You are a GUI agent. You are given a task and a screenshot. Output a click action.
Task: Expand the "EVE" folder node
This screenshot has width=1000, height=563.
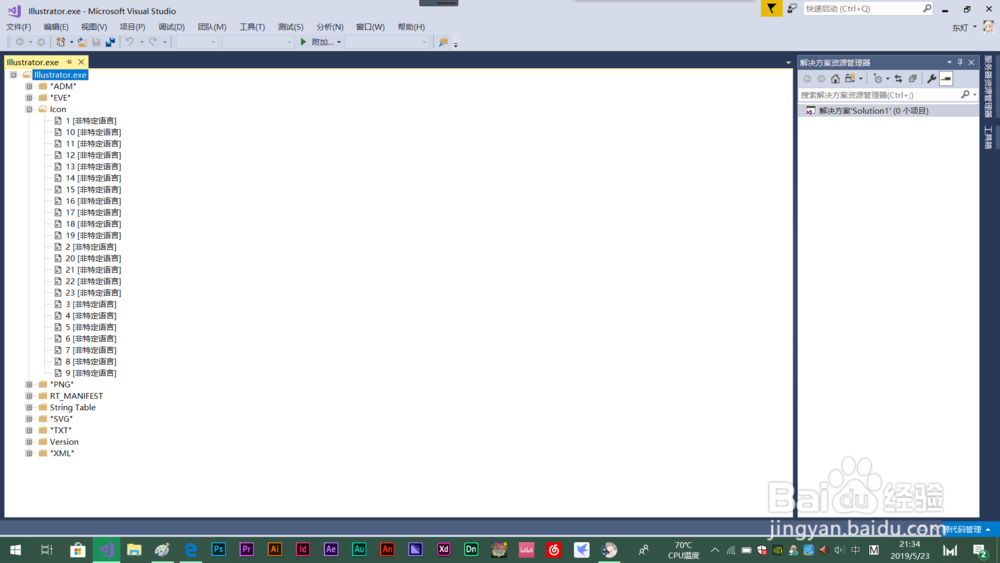click(x=29, y=98)
